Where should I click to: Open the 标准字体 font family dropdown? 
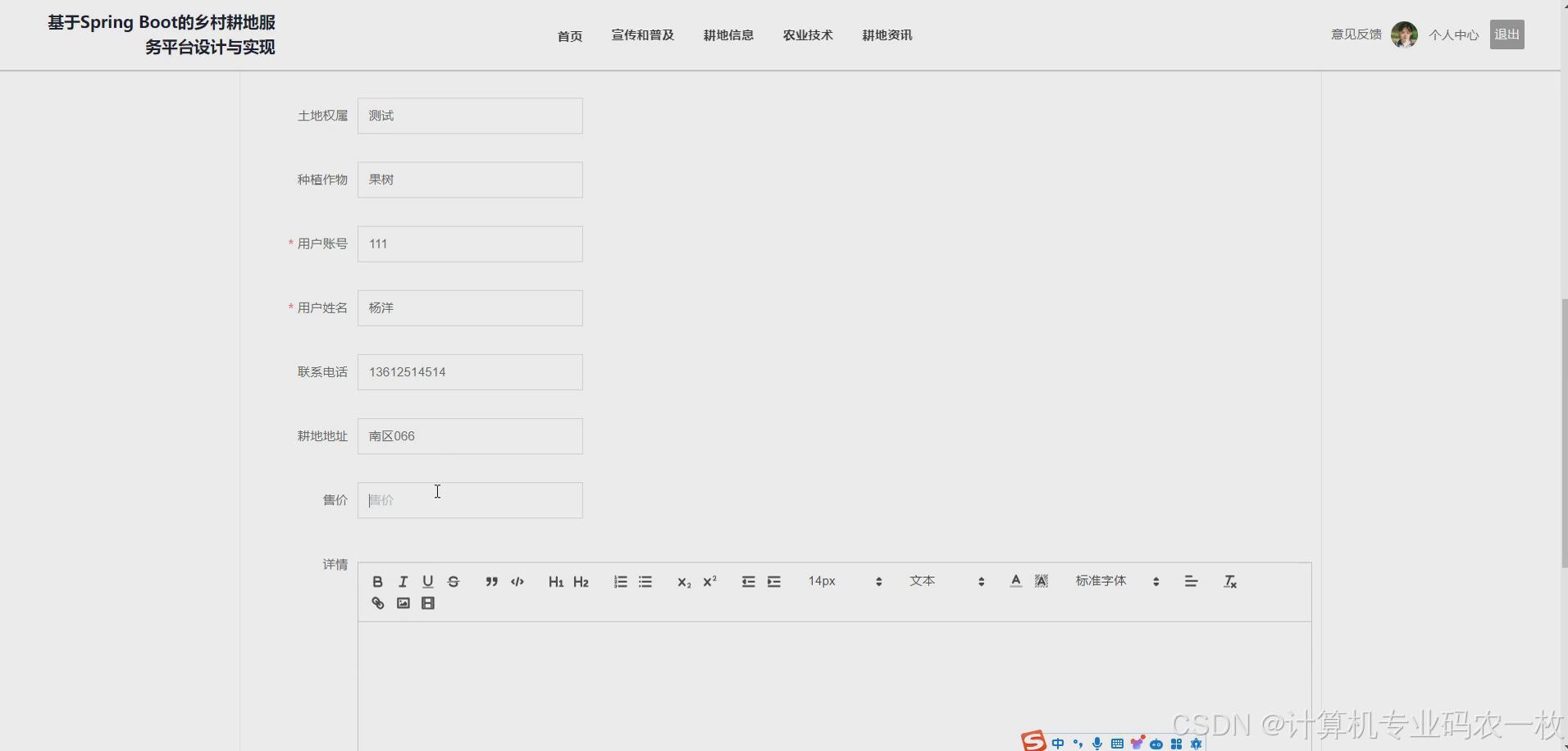pyautogui.click(x=1118, y=581)
